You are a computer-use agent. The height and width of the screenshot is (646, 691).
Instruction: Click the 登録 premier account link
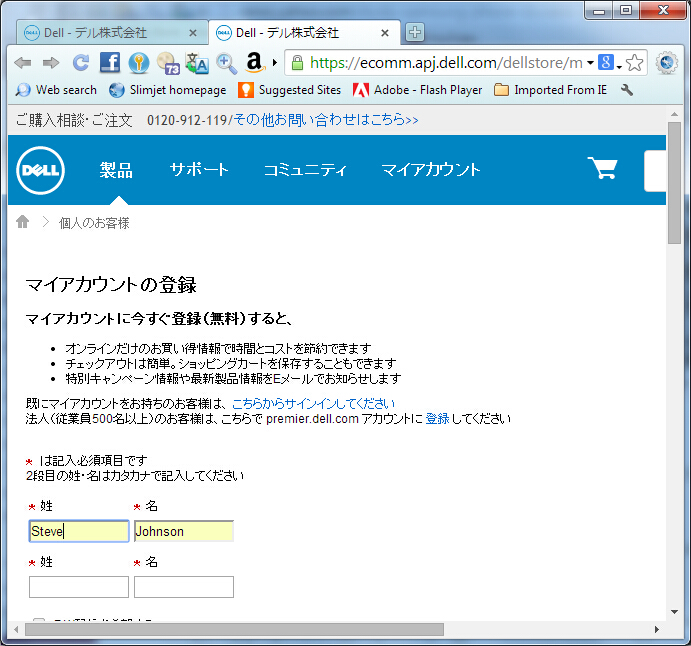coord(437,419)
